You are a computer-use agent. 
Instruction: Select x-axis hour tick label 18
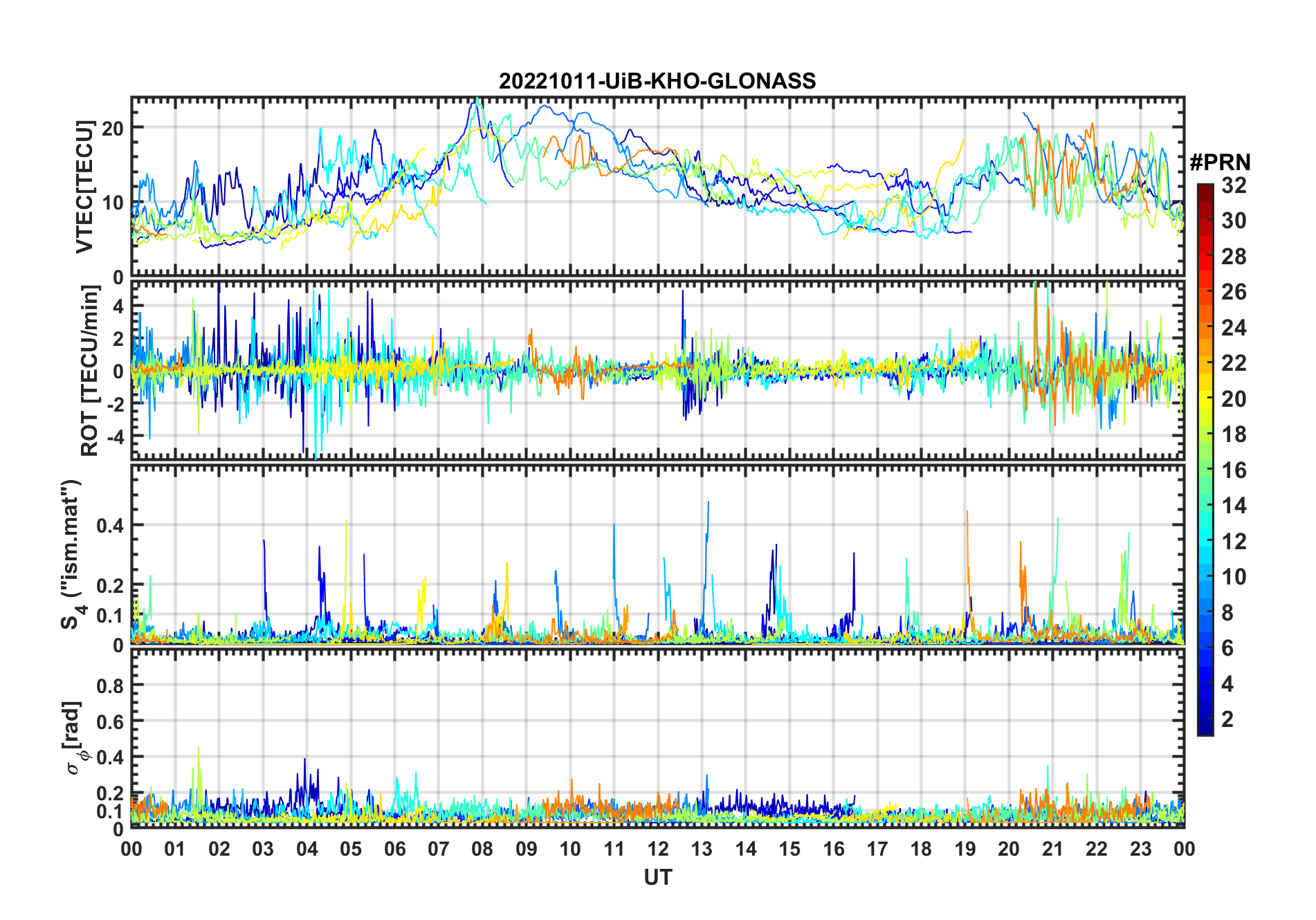pyautogui.click(x=921, y=849)
